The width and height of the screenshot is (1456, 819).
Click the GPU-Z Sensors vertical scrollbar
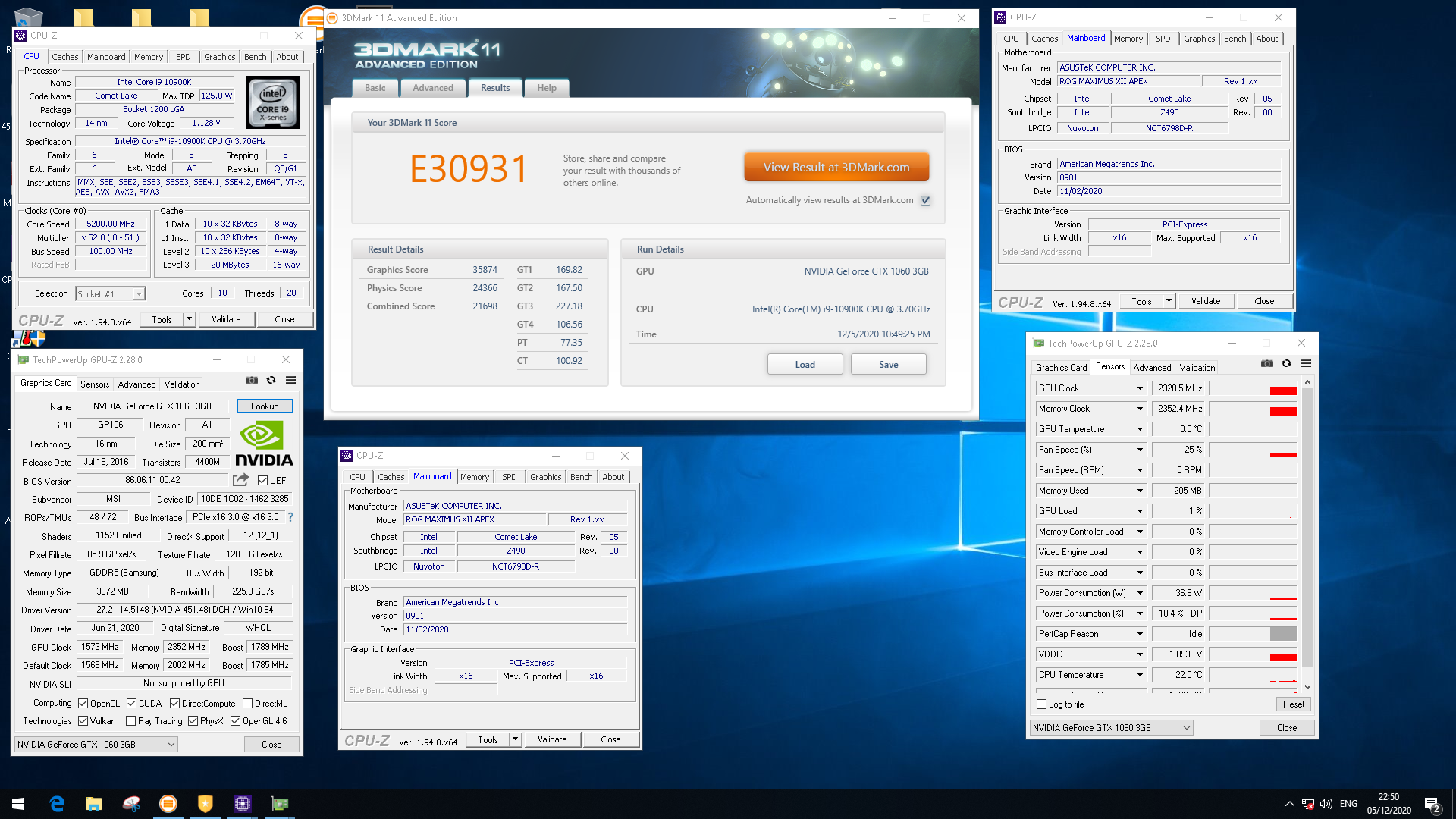[x=1307, y=535]
